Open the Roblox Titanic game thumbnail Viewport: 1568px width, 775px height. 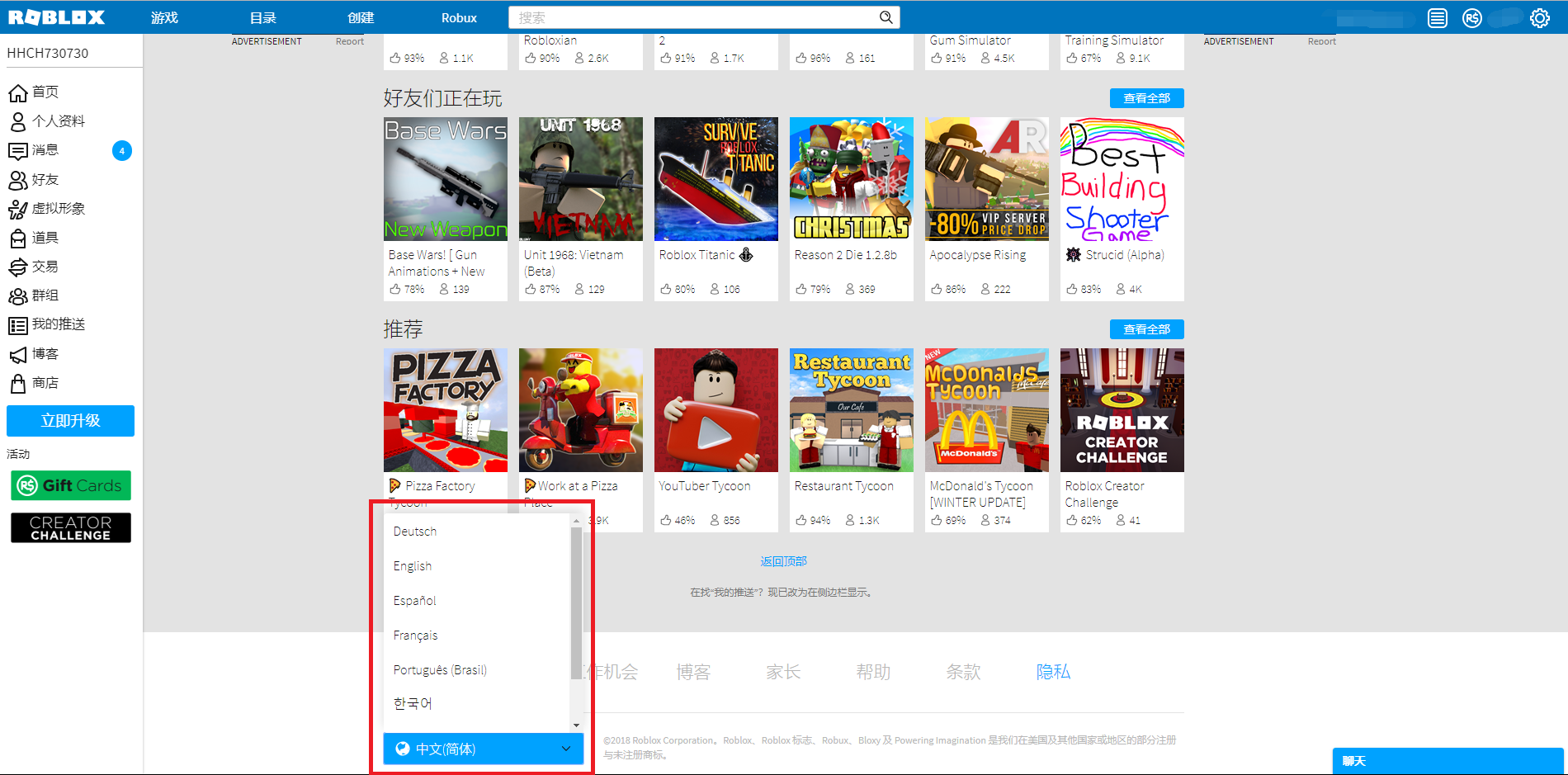[x=716, y=179]
